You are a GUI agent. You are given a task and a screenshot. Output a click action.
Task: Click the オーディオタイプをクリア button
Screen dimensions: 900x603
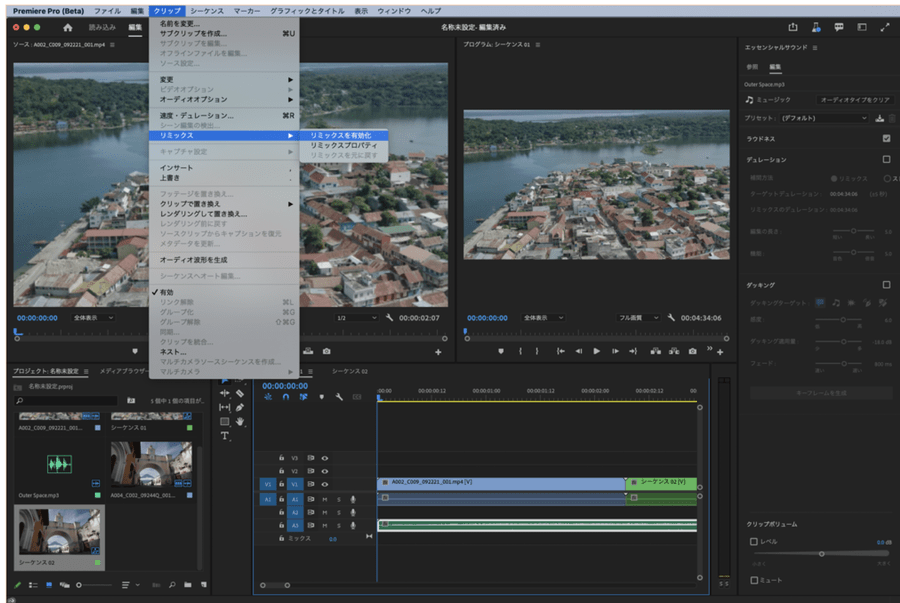pos(854,100)
